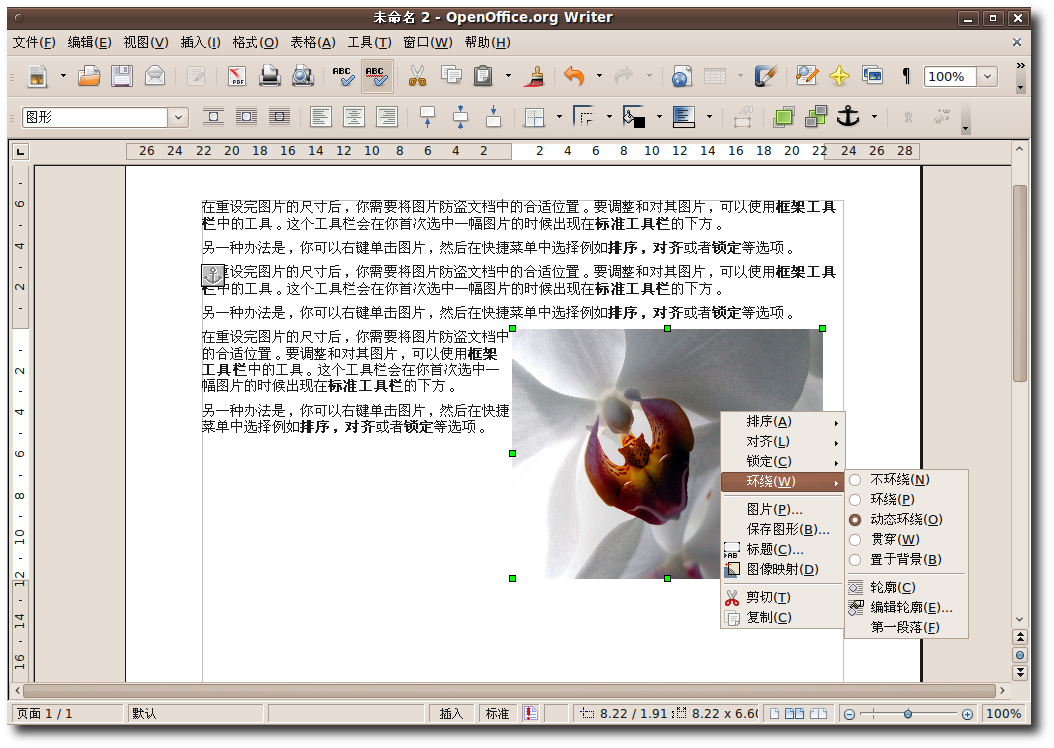Open the Navigator star icon
The height and width of the screenshot is (748, 1054).
pos(839,76)
